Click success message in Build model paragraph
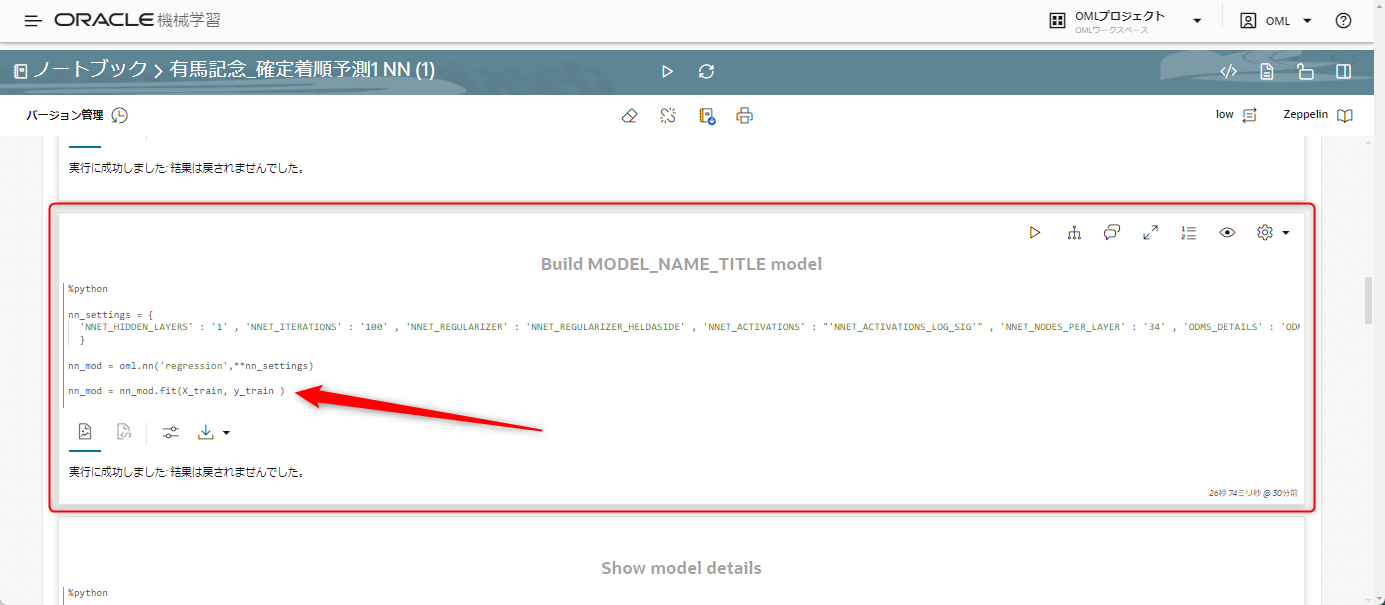The width and height of the screenshot is (1385, 605). click(x=187, y=471)
